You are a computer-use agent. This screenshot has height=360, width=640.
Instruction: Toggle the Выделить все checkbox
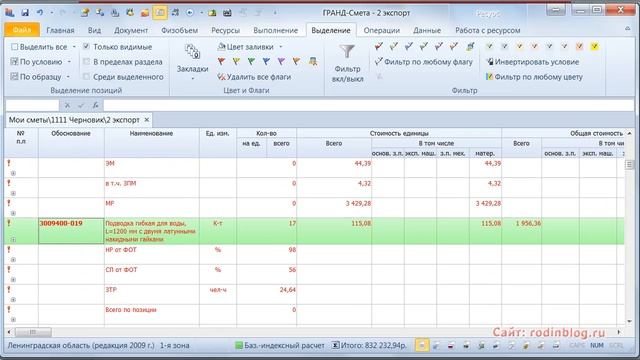[14, 47]
